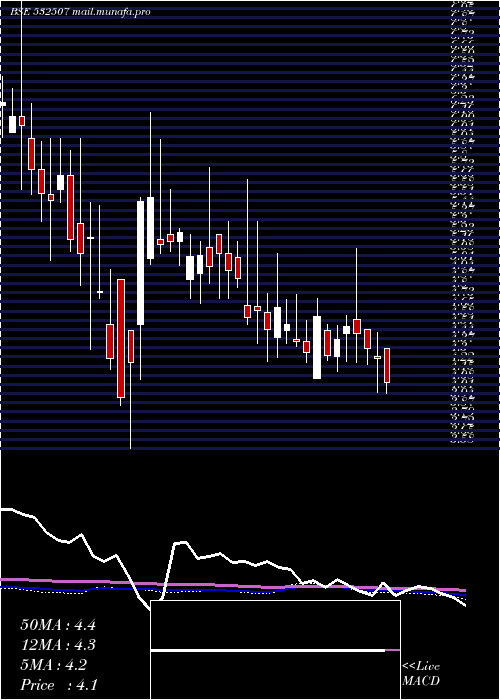Click the BSE 532507 mail.munafa.pro title
500x700 pixels.
pyautogui.click(x=80, y=12)
